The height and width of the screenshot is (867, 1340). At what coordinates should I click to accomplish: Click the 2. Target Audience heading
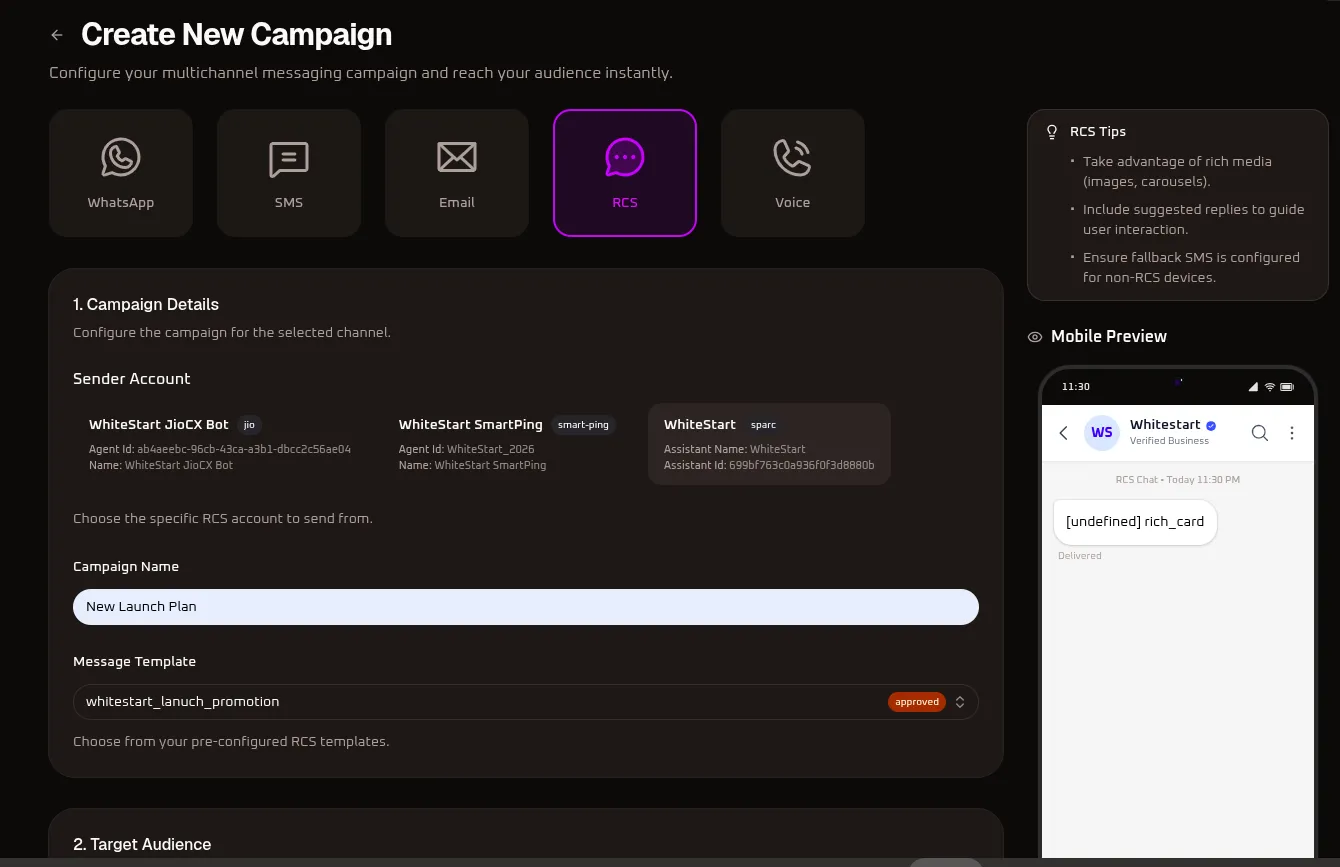click(142, 845)
